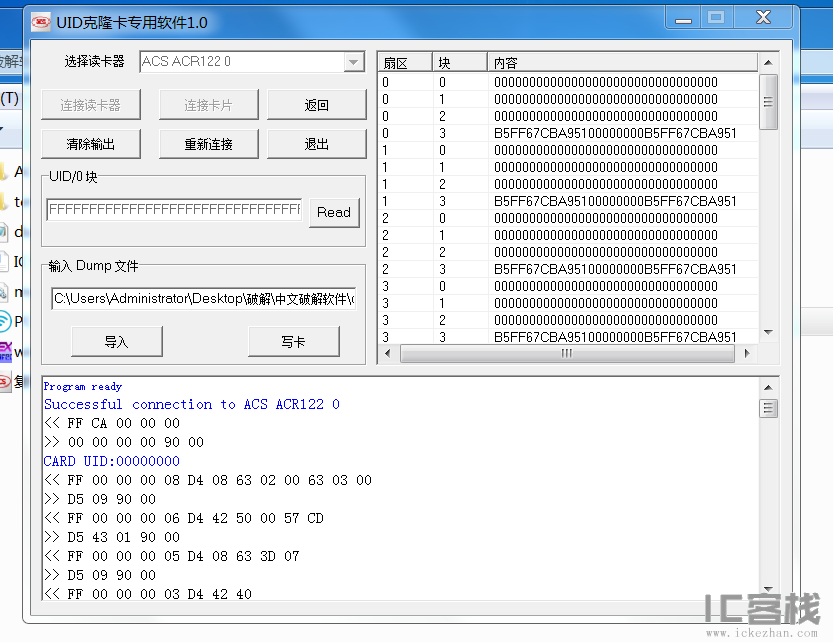Click the 写卡 button

tap(293, 342)
